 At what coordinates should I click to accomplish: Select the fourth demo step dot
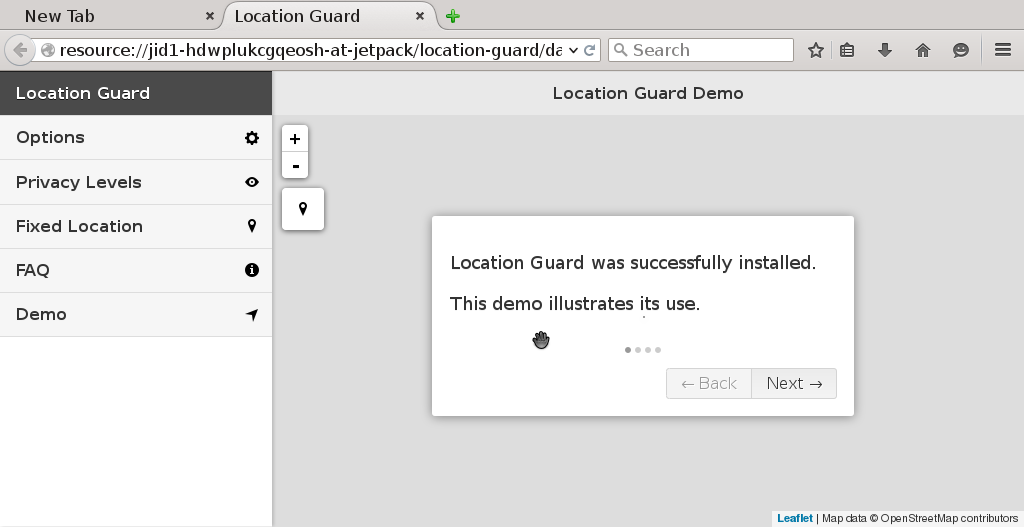(x=658, y=350)
